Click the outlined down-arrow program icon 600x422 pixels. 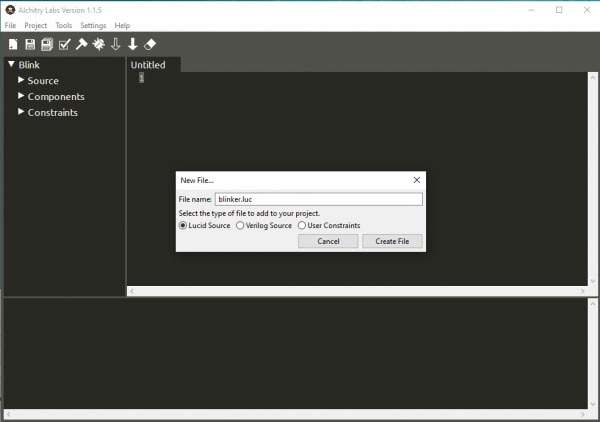click(115, 44)
